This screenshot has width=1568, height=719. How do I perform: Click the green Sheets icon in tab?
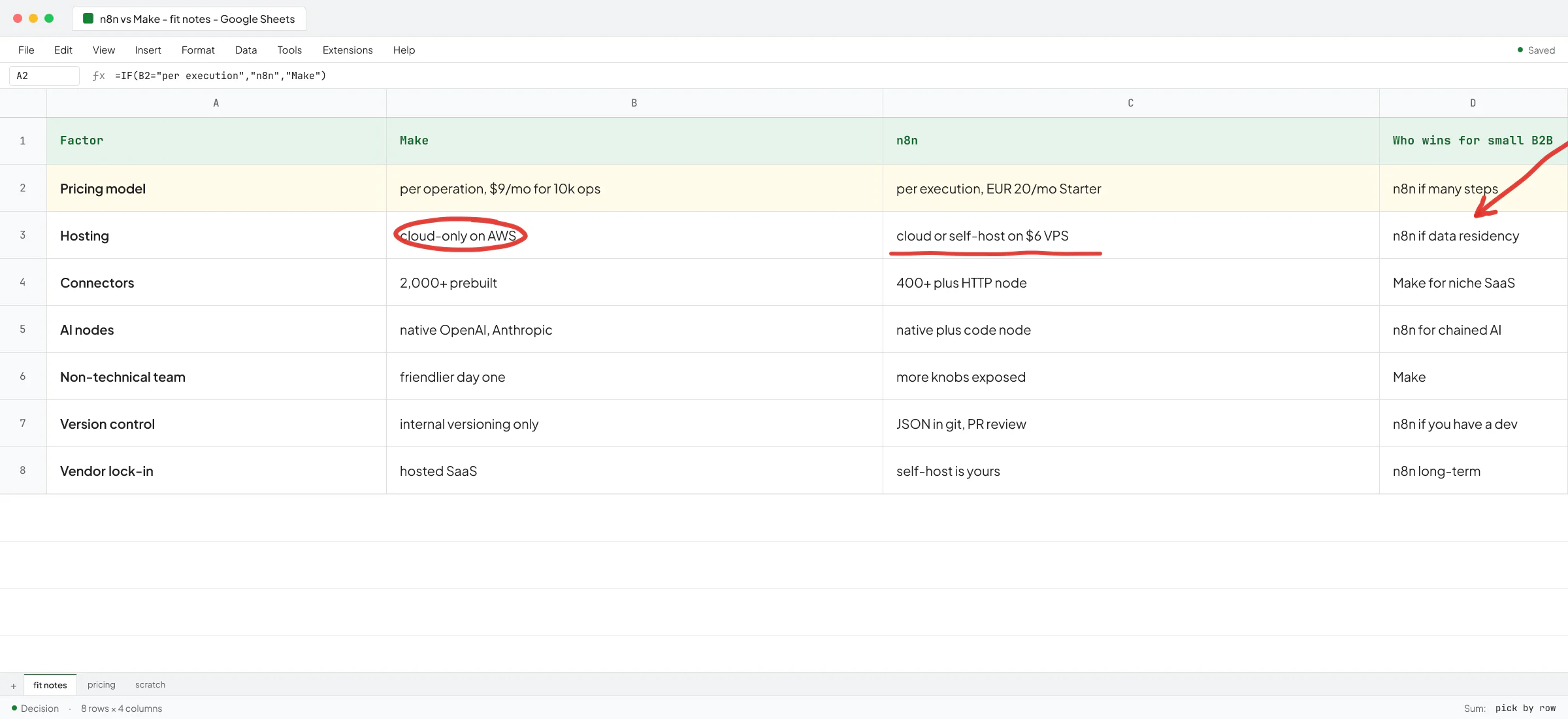(x=88, y=18)
